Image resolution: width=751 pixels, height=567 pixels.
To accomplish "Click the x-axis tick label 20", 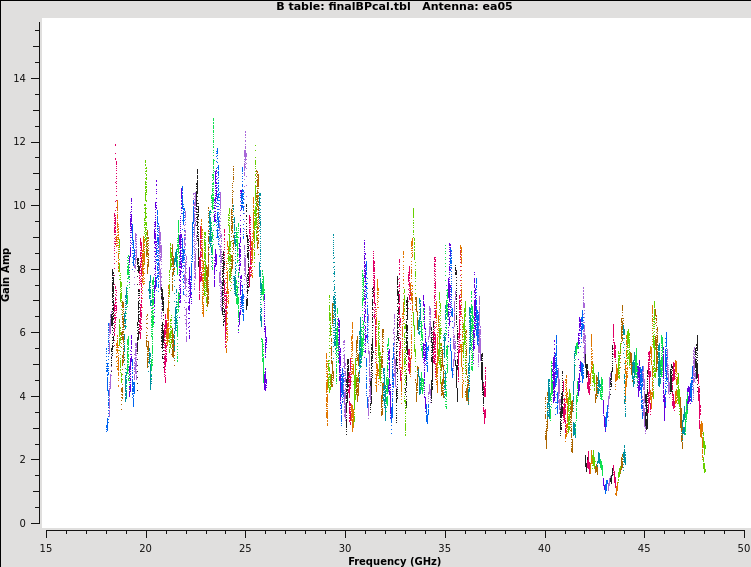I will click(145, 548).
